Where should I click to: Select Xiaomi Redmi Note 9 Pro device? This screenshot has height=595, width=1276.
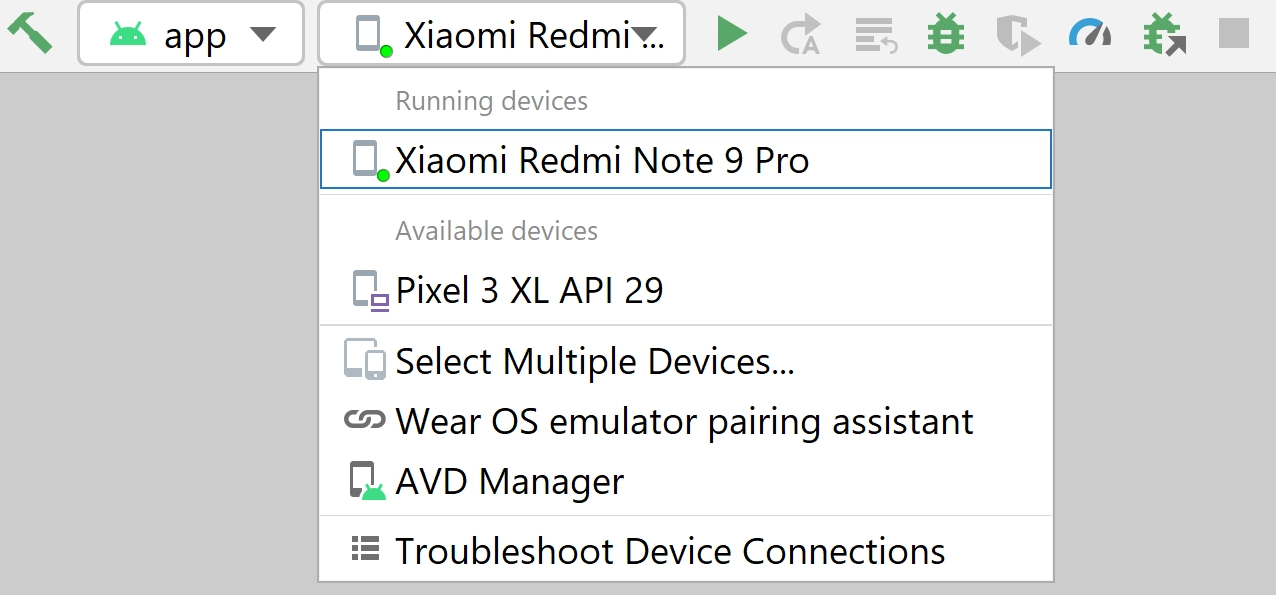(x=602, y=160)
